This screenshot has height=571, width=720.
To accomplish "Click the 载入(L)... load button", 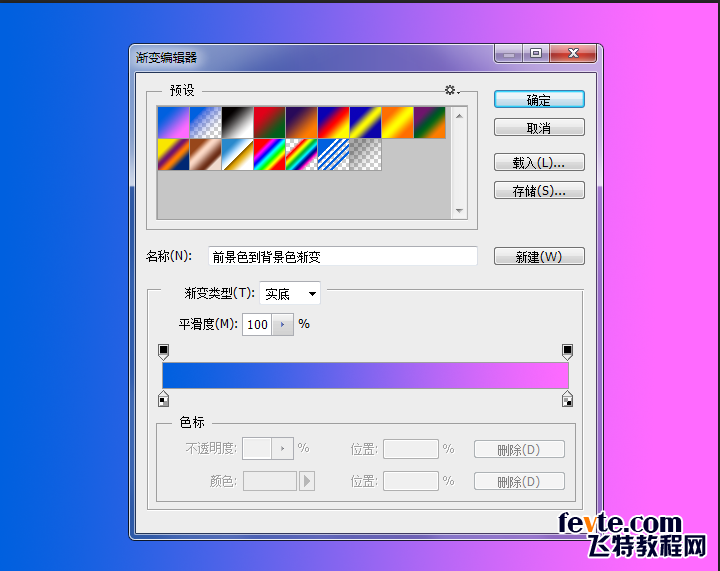I will point(539,162).
